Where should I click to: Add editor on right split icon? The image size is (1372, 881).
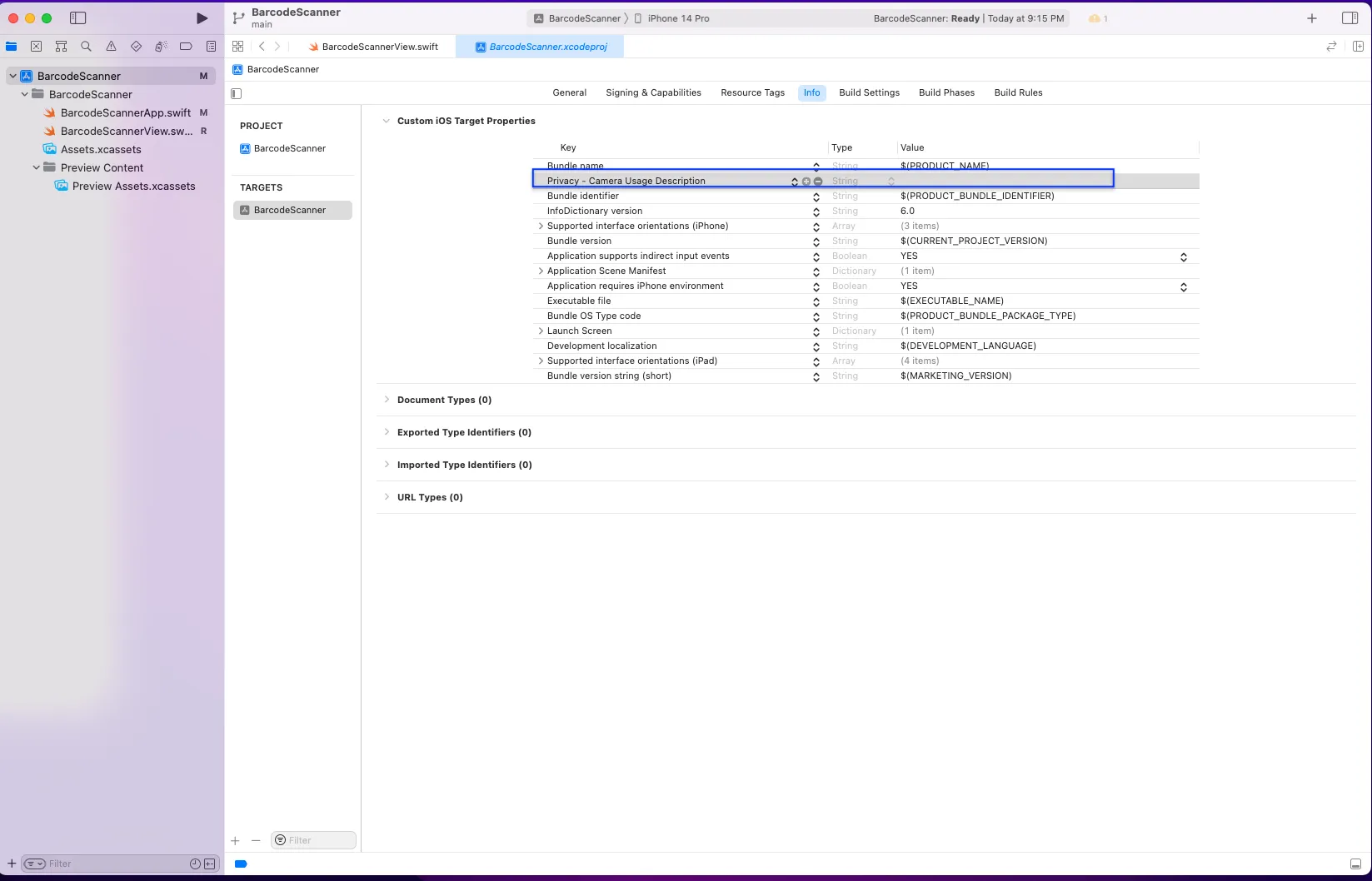tap(1358, 47)
